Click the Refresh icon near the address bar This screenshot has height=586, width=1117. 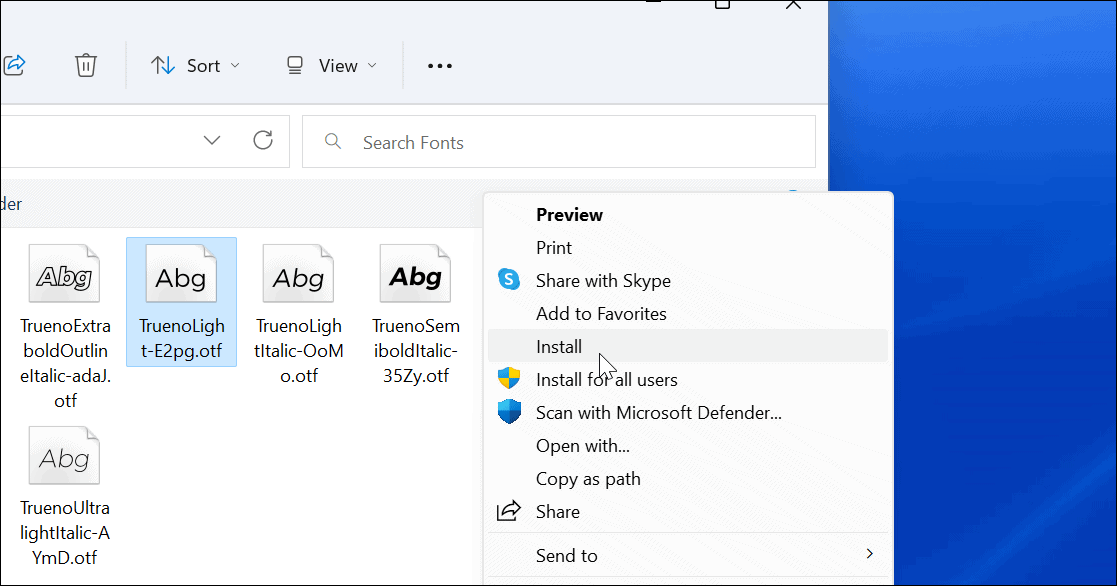[262, 140]
